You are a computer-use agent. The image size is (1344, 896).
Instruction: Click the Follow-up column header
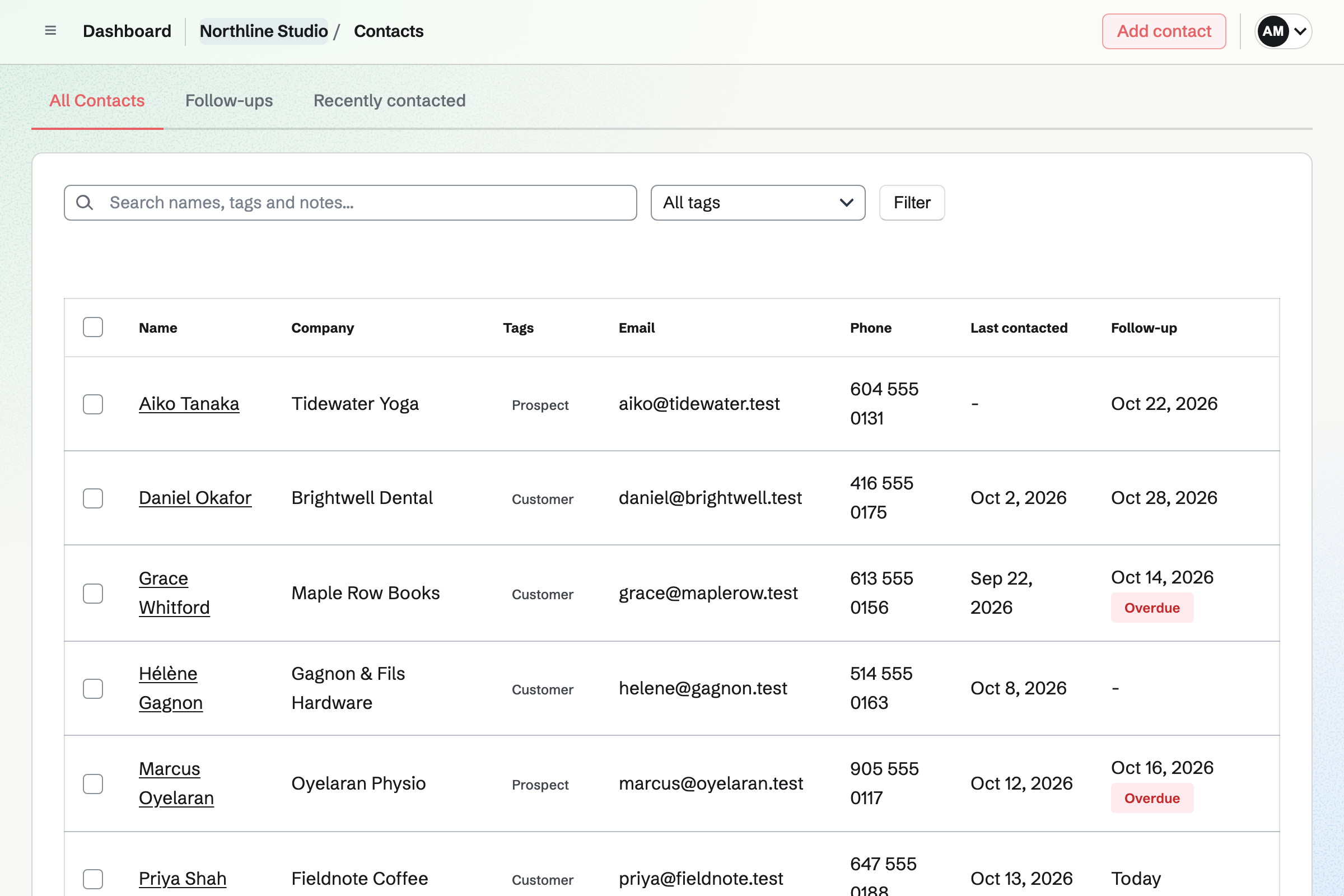[x=1144, y=328]
